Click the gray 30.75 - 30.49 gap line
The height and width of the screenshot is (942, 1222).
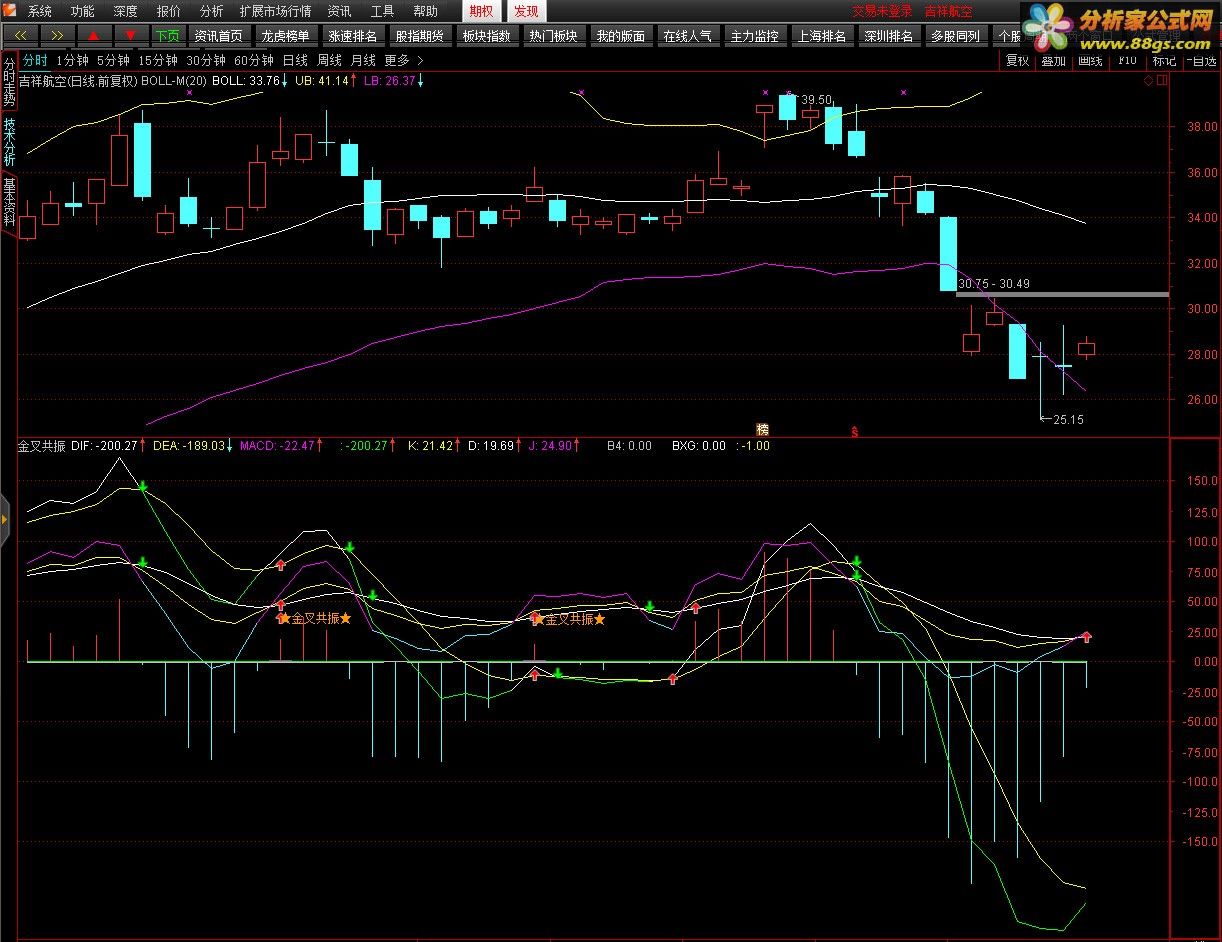click(1062, 294)
